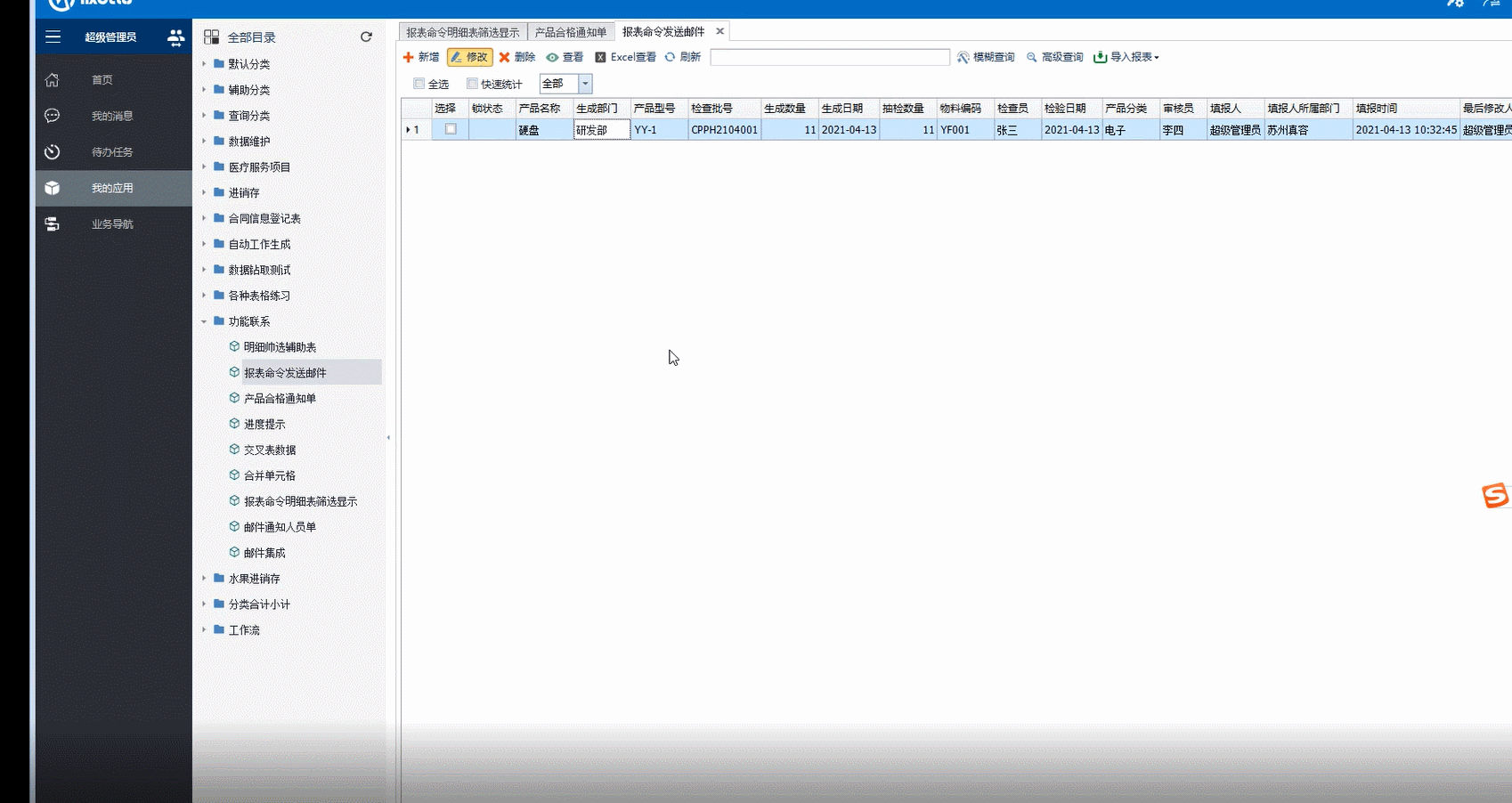This screenshot has height=803, width=1512.
Task: Switch to 报表命令明细表筛选显示 tab
Action: click(x=463, y=32)
